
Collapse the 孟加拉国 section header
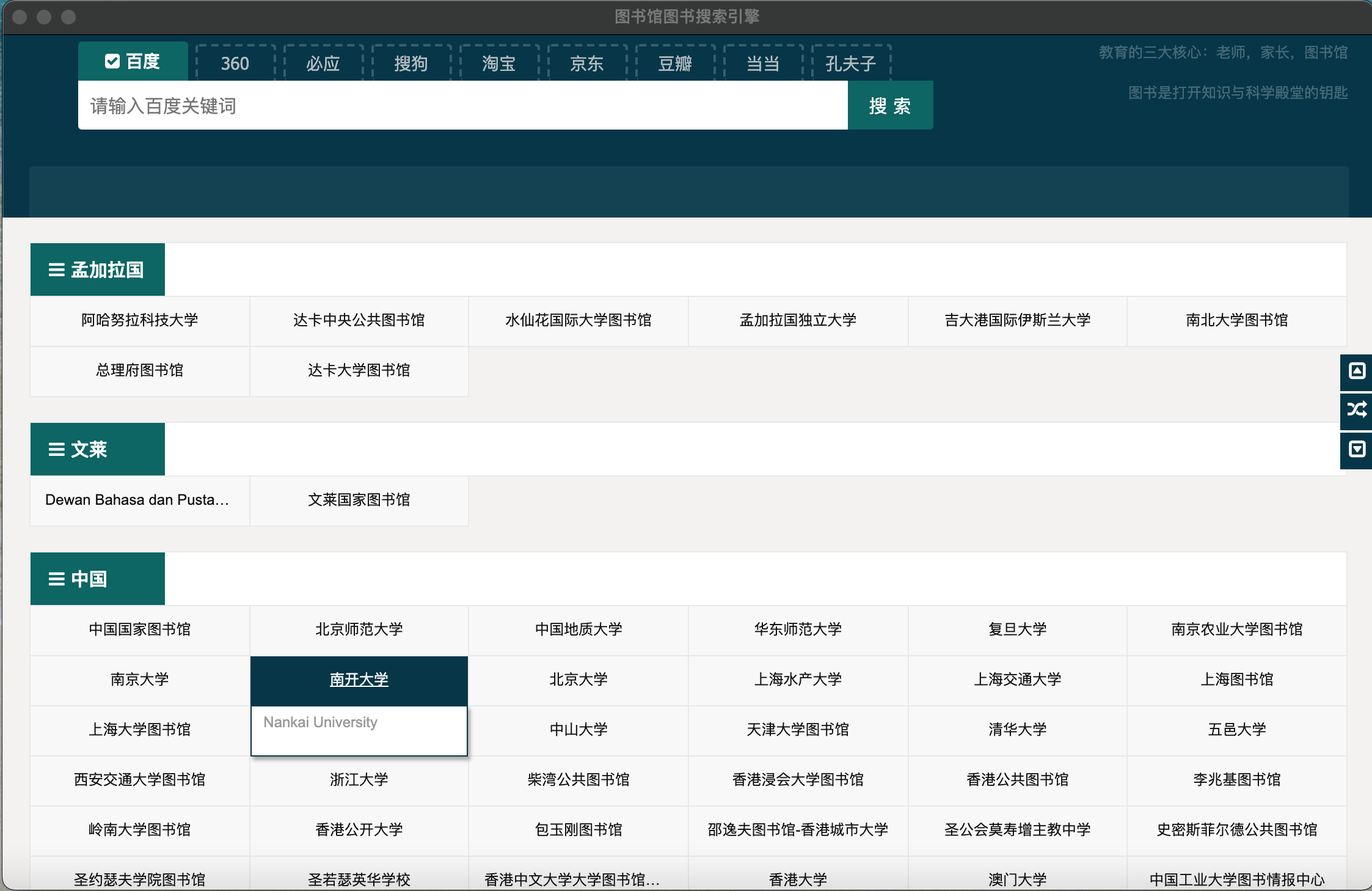click(107, 270)
